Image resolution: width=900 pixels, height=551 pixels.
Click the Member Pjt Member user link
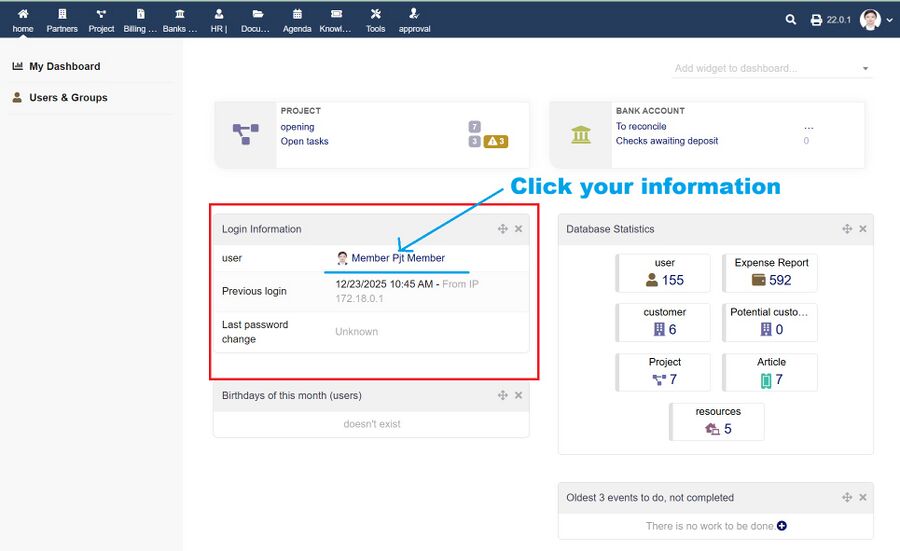coord(397,258)
